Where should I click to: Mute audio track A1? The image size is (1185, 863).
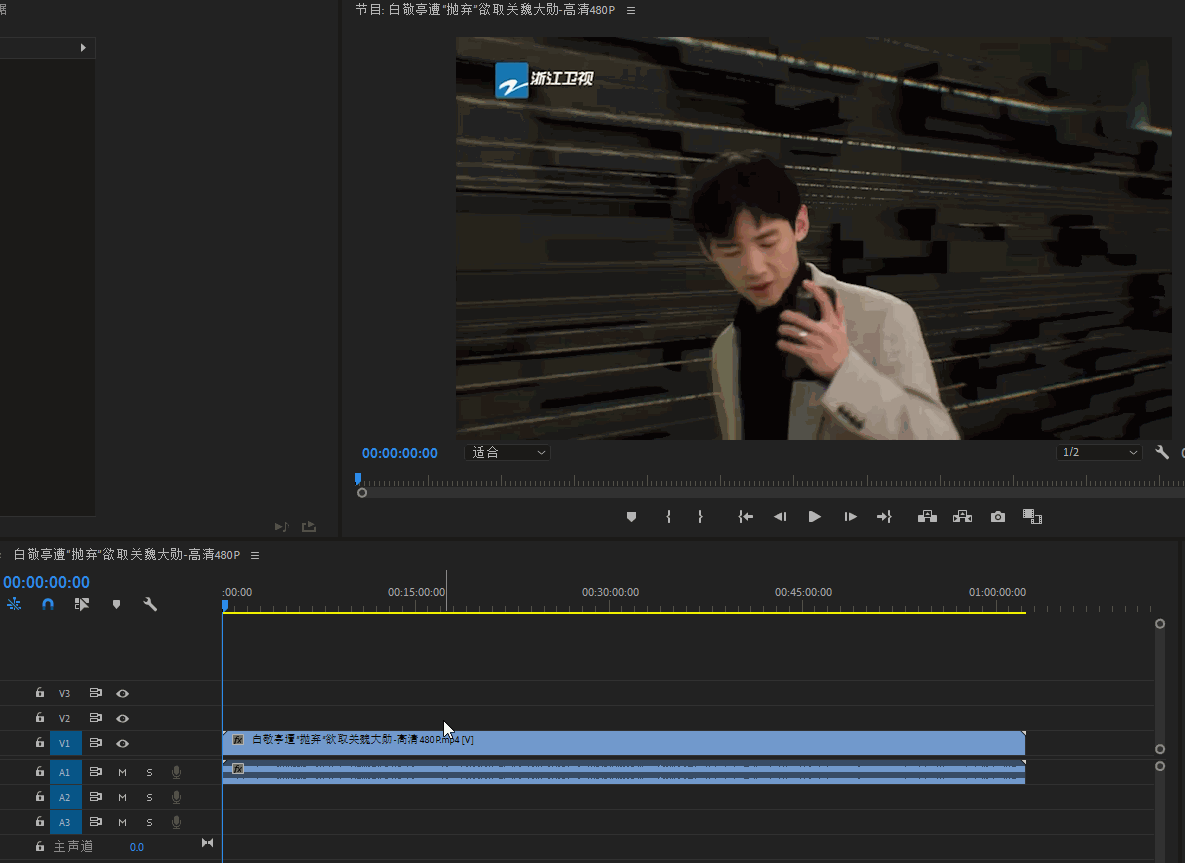pos(122,772)
